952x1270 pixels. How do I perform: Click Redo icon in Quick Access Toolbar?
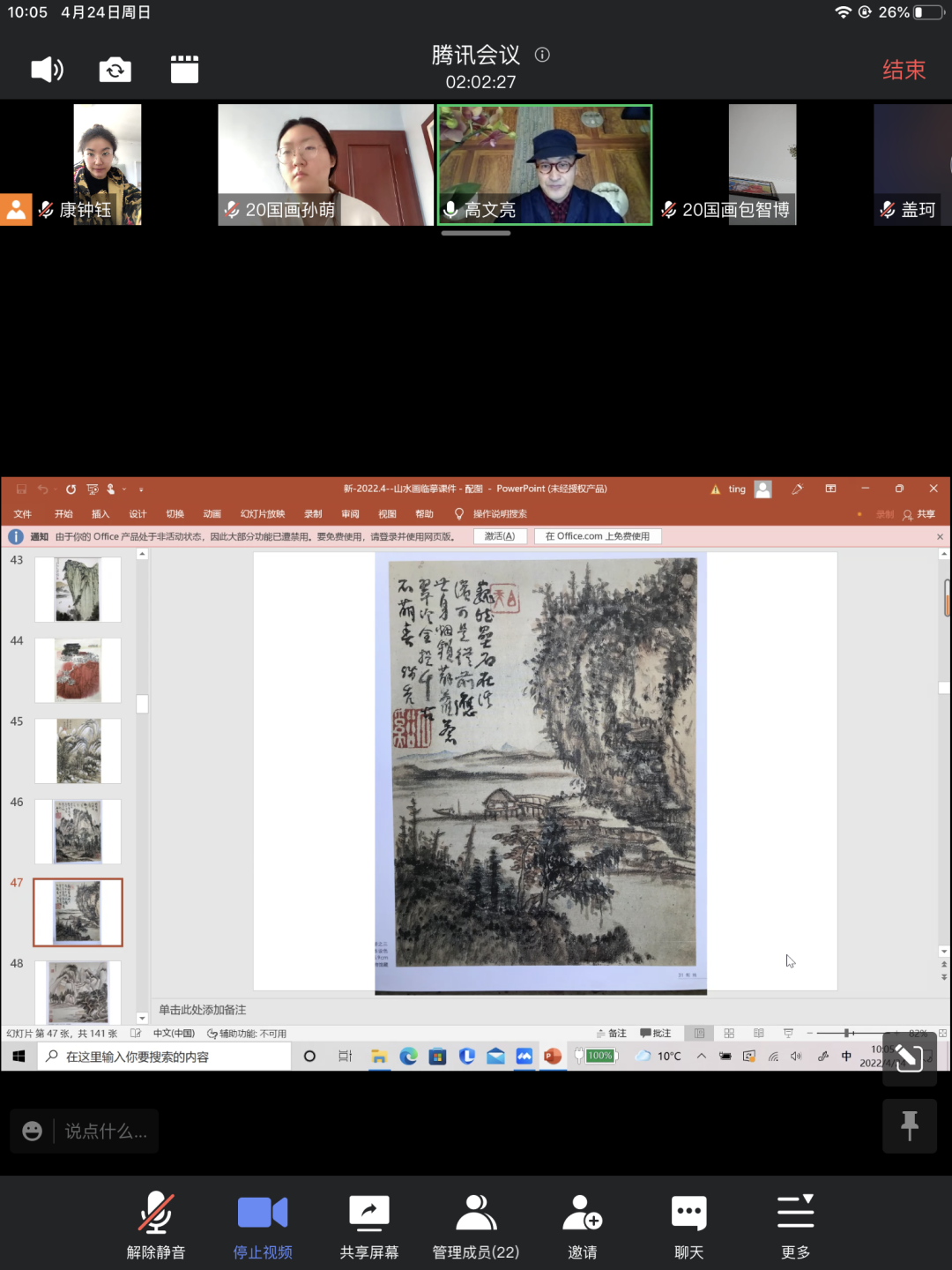tap(71, 489)
